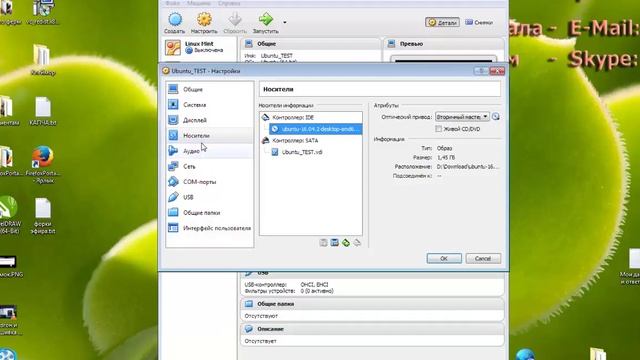Open the Система settings category

click(x=210, y=104)
